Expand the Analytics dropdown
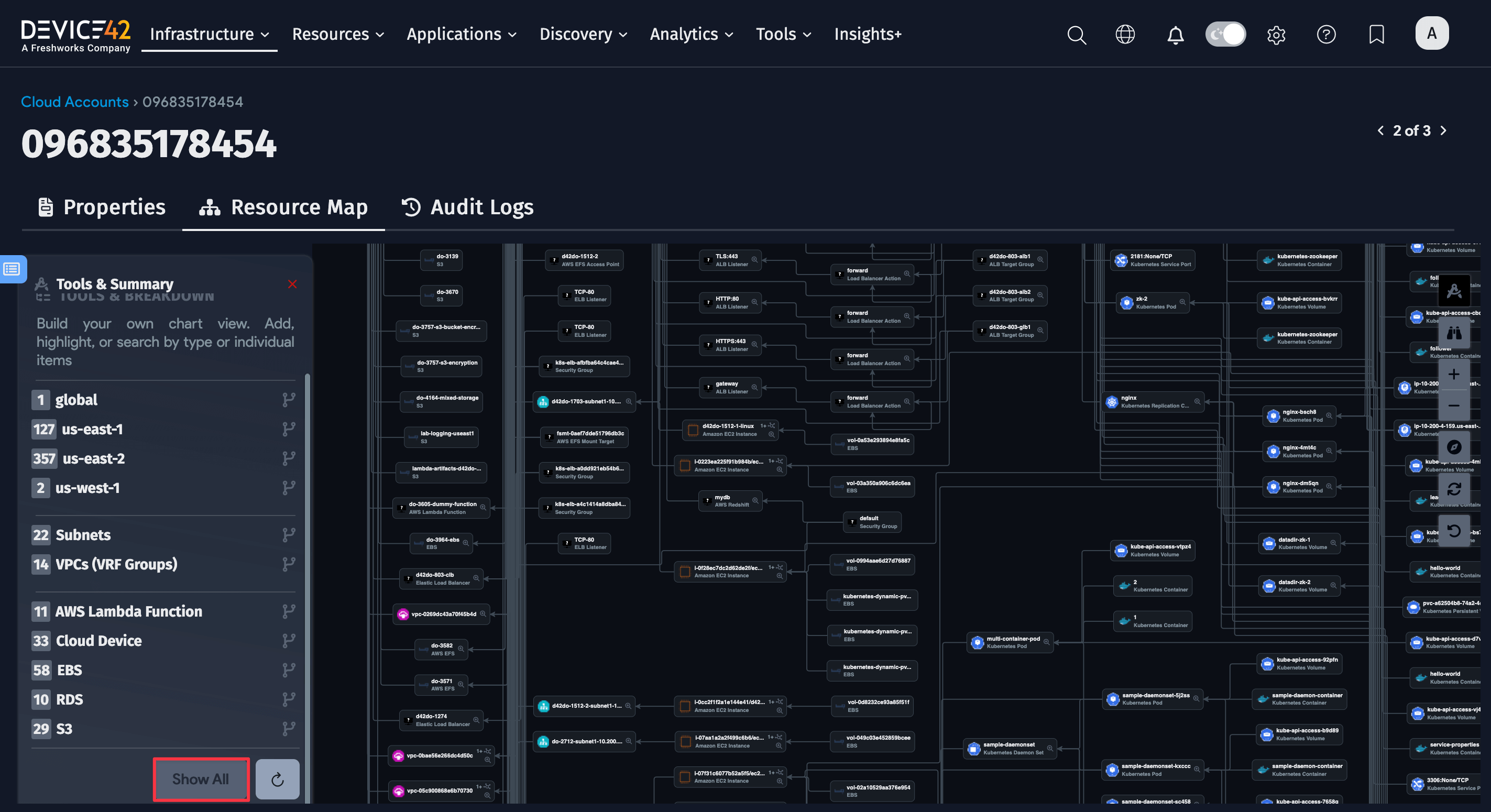The width and height of the screenshot is (1491, 812). tap(691, 34)
